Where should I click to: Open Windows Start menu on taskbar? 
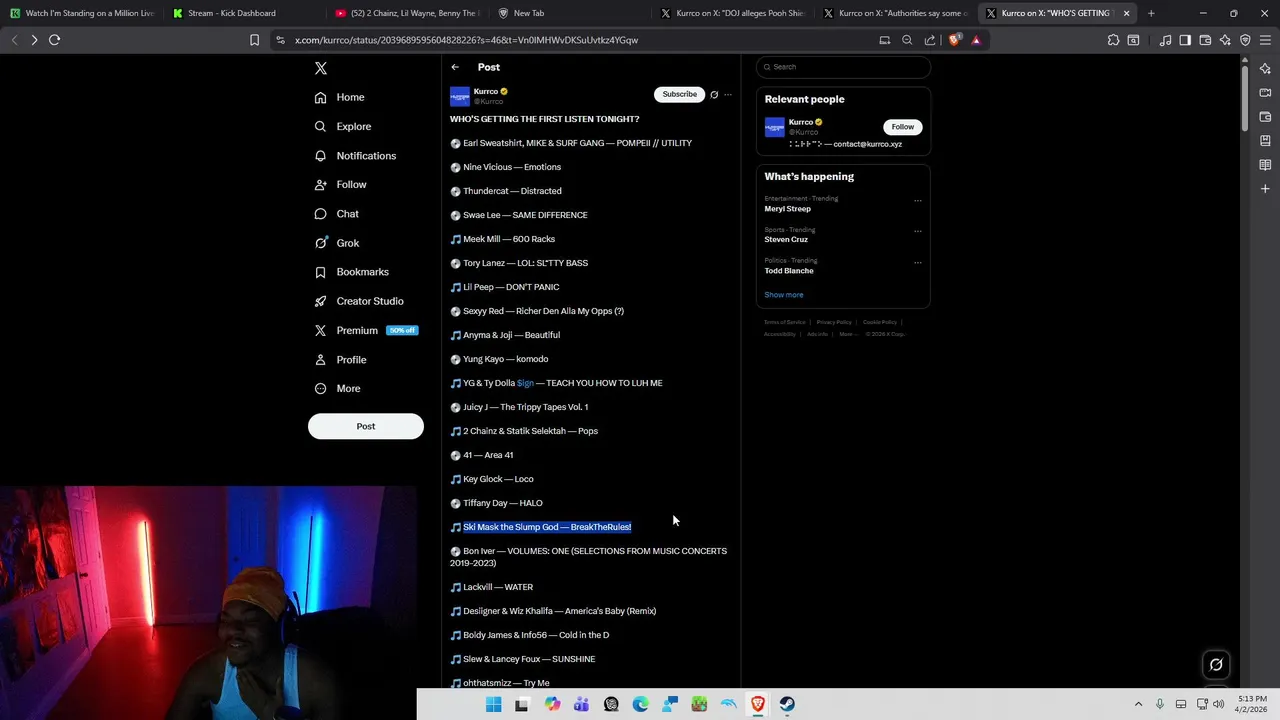pos(493,704)
